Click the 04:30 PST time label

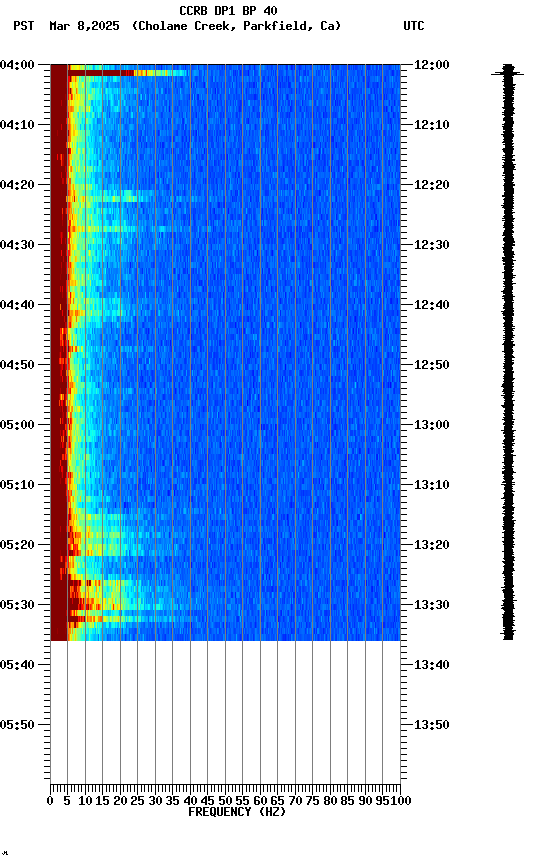17,245
